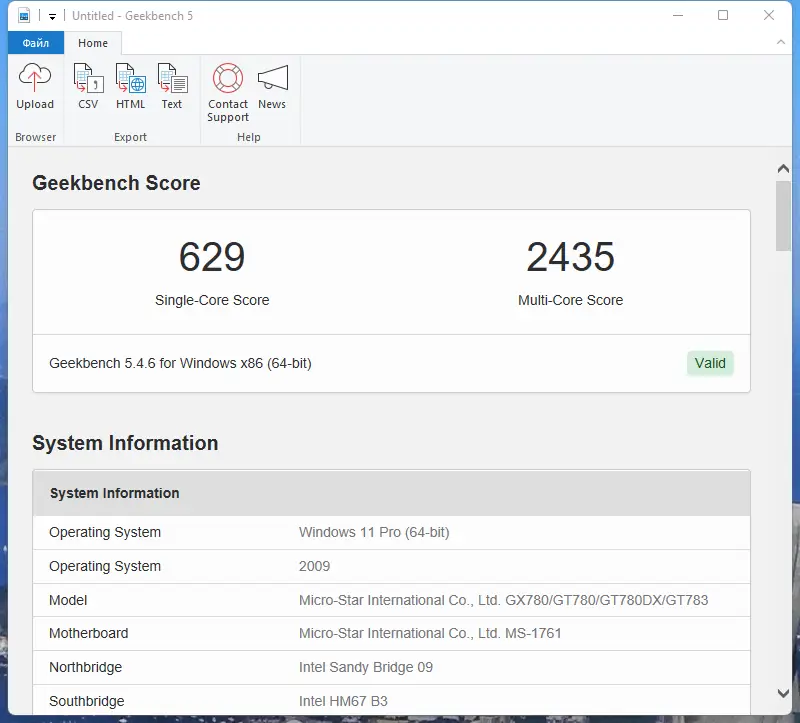Click the System Information table header
This screenshot has height=723, width=800.
(391, 493)
